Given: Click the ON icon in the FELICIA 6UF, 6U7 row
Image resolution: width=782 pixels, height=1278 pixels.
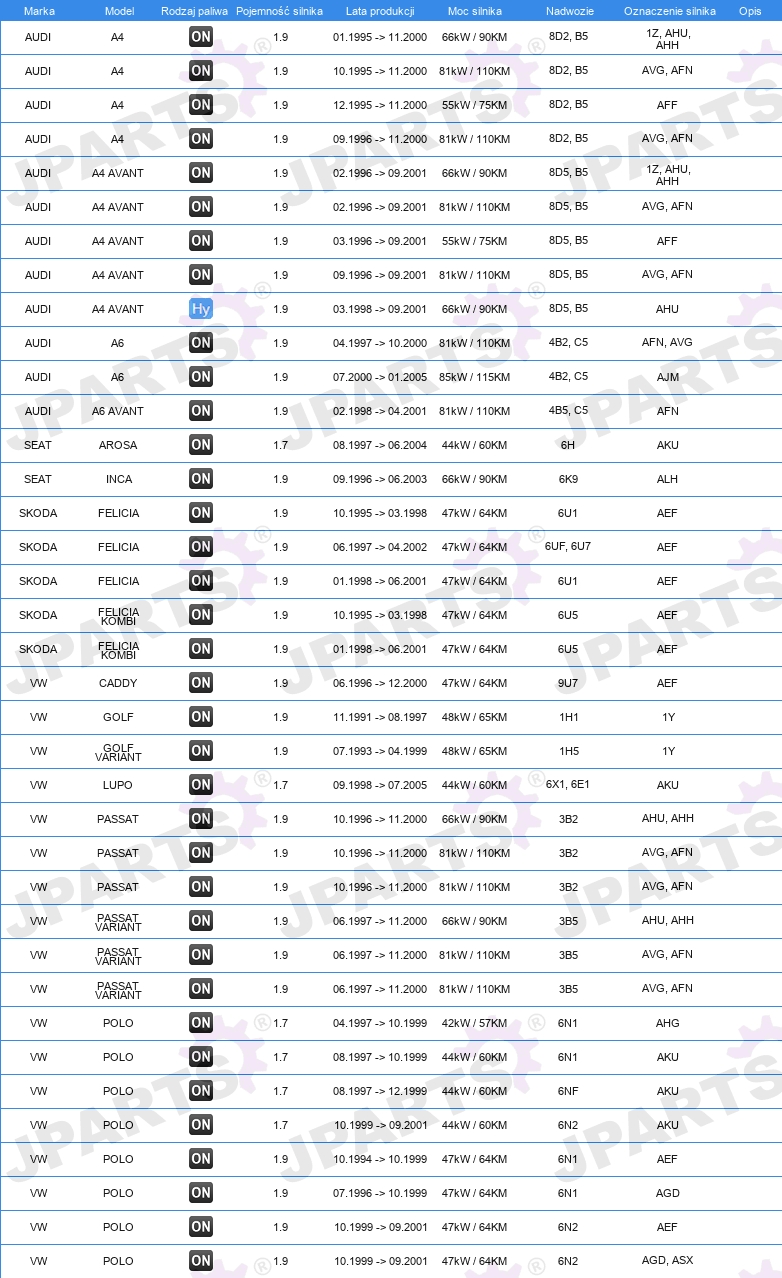Looking at the screenshot, I should tap(201, 547).
